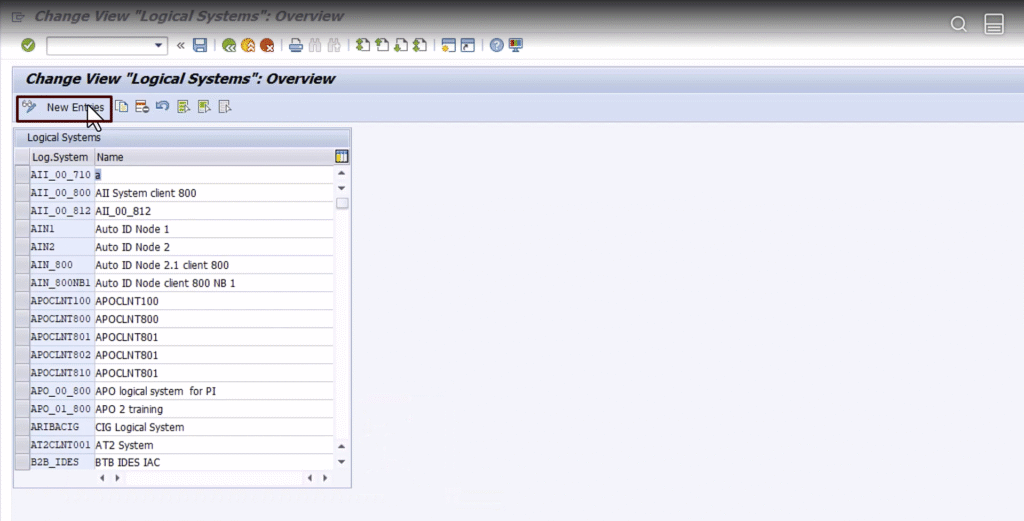Click the Customize Local Layout monitor icon
The width and height of the screenshot is (1024, 521).
click(x=516, y=45)
